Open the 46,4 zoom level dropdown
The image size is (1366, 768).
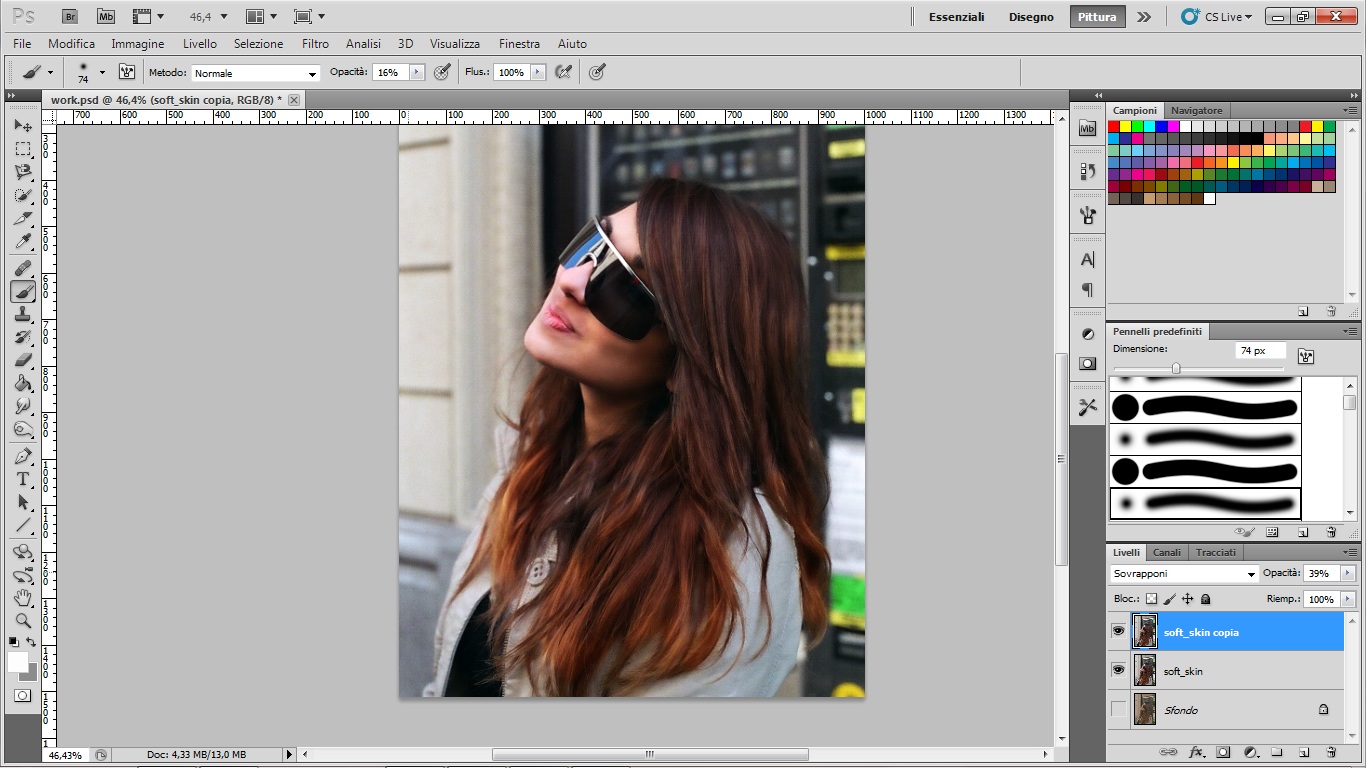[223, 17]
